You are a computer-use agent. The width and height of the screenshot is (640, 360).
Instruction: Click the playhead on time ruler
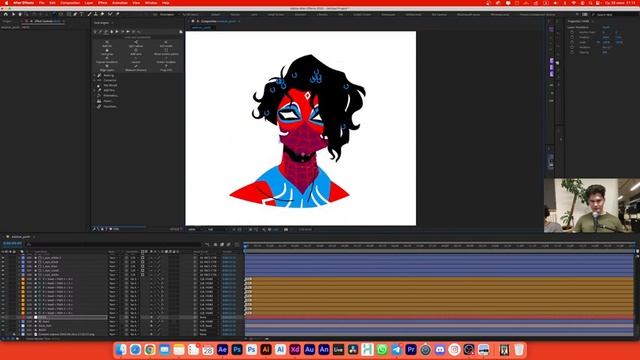click(245, 246)
